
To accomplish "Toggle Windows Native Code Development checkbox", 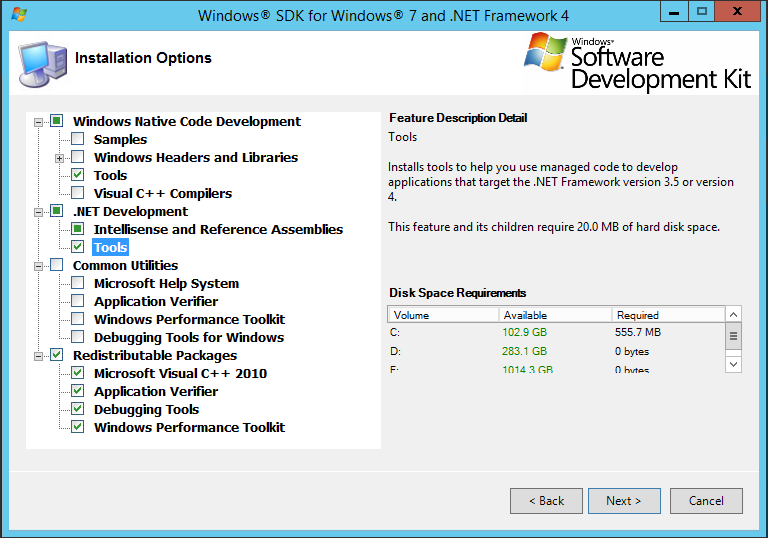I will pos(57,121).
